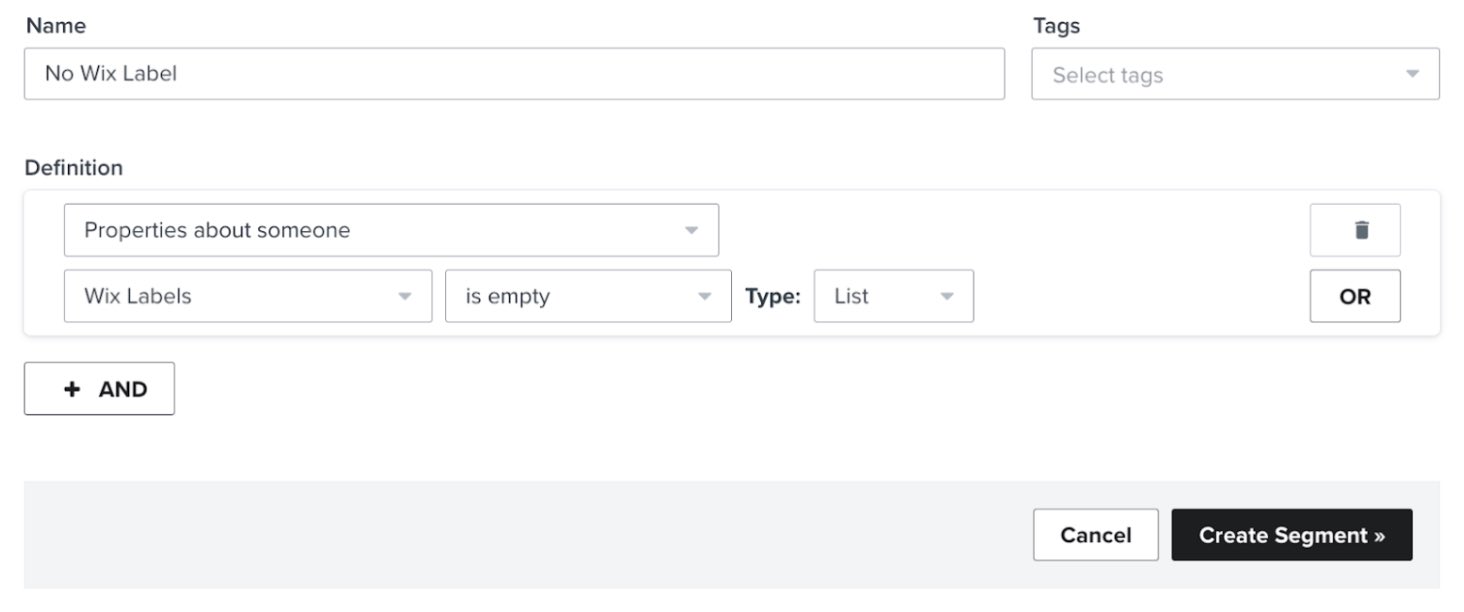The width and height of the screenshot is (1464, 612).
Task: Open the Select tags dropdown
Action: 1235,73
